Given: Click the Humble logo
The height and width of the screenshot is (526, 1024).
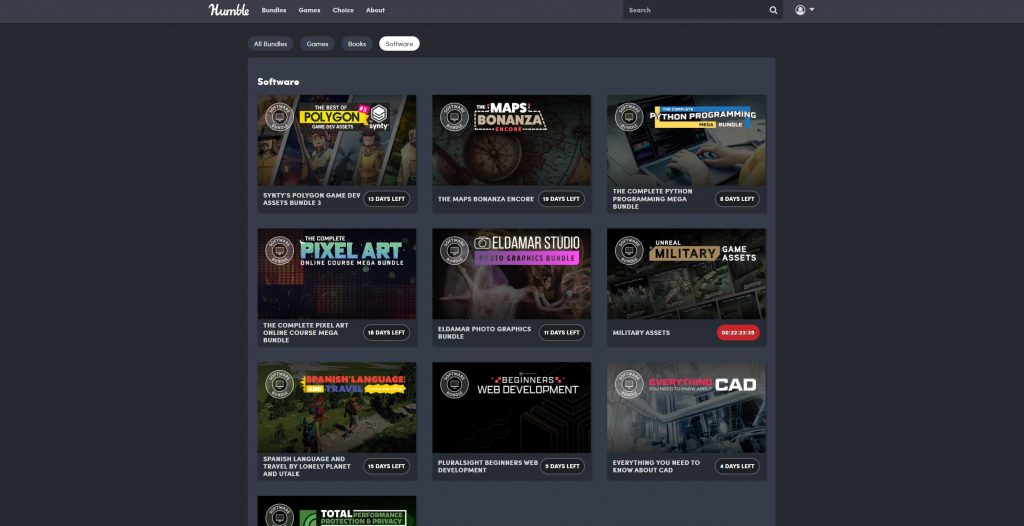Looking at the screenshot, I should (229, 10).
